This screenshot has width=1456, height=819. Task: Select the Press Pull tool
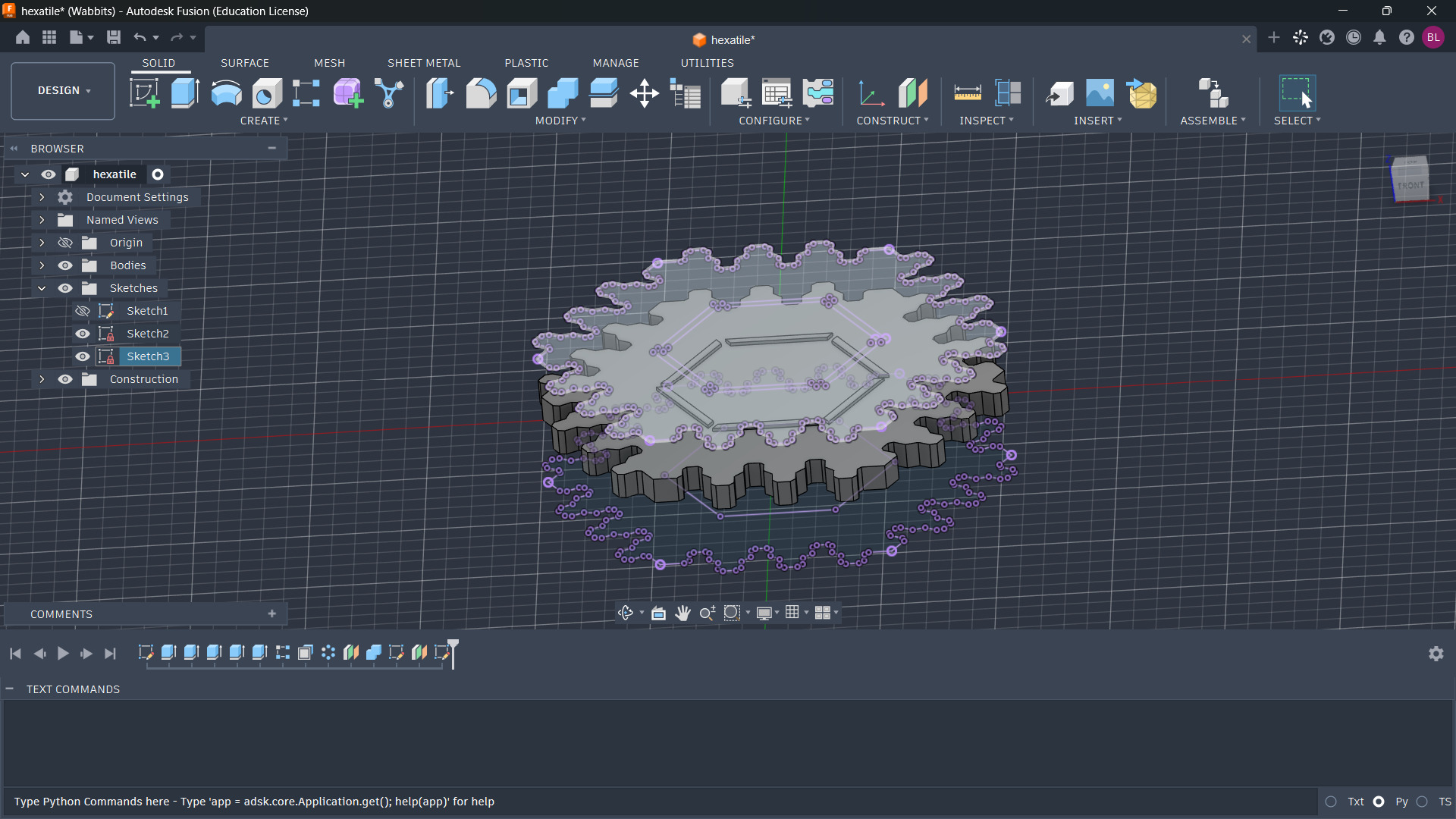[440, 93]
